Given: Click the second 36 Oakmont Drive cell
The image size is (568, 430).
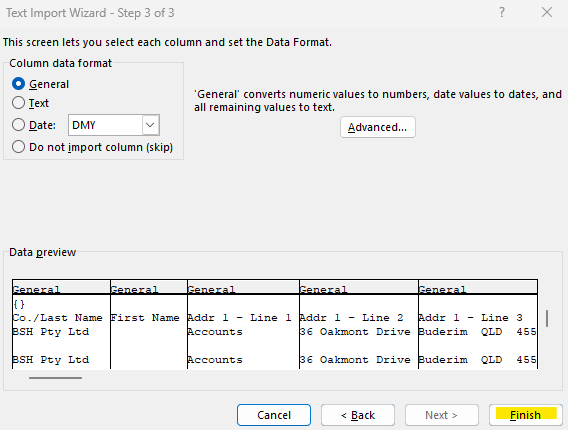Looking at the screenshot, I should [x=355, y=360].
